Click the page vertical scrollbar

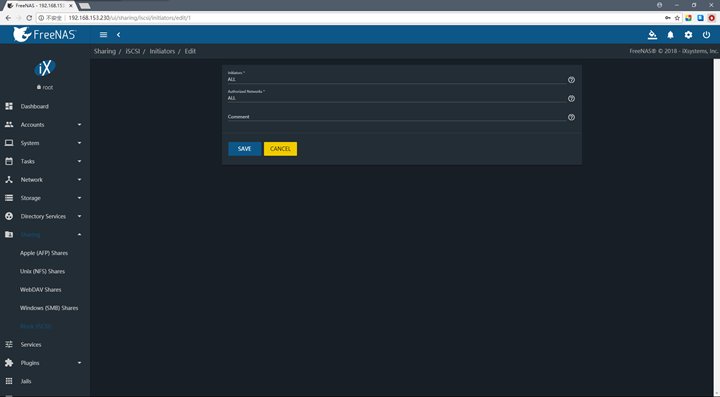pos(716,227)
